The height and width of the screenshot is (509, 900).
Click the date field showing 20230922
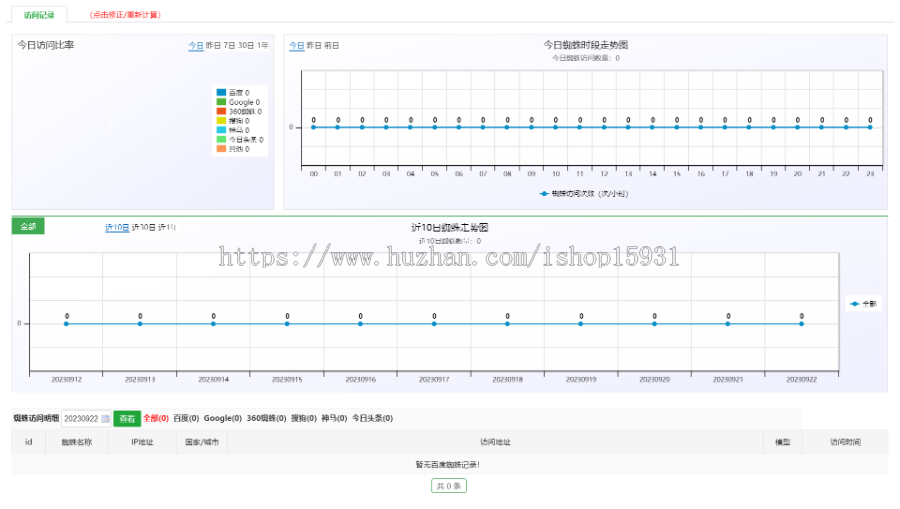(x=86, y=419)
